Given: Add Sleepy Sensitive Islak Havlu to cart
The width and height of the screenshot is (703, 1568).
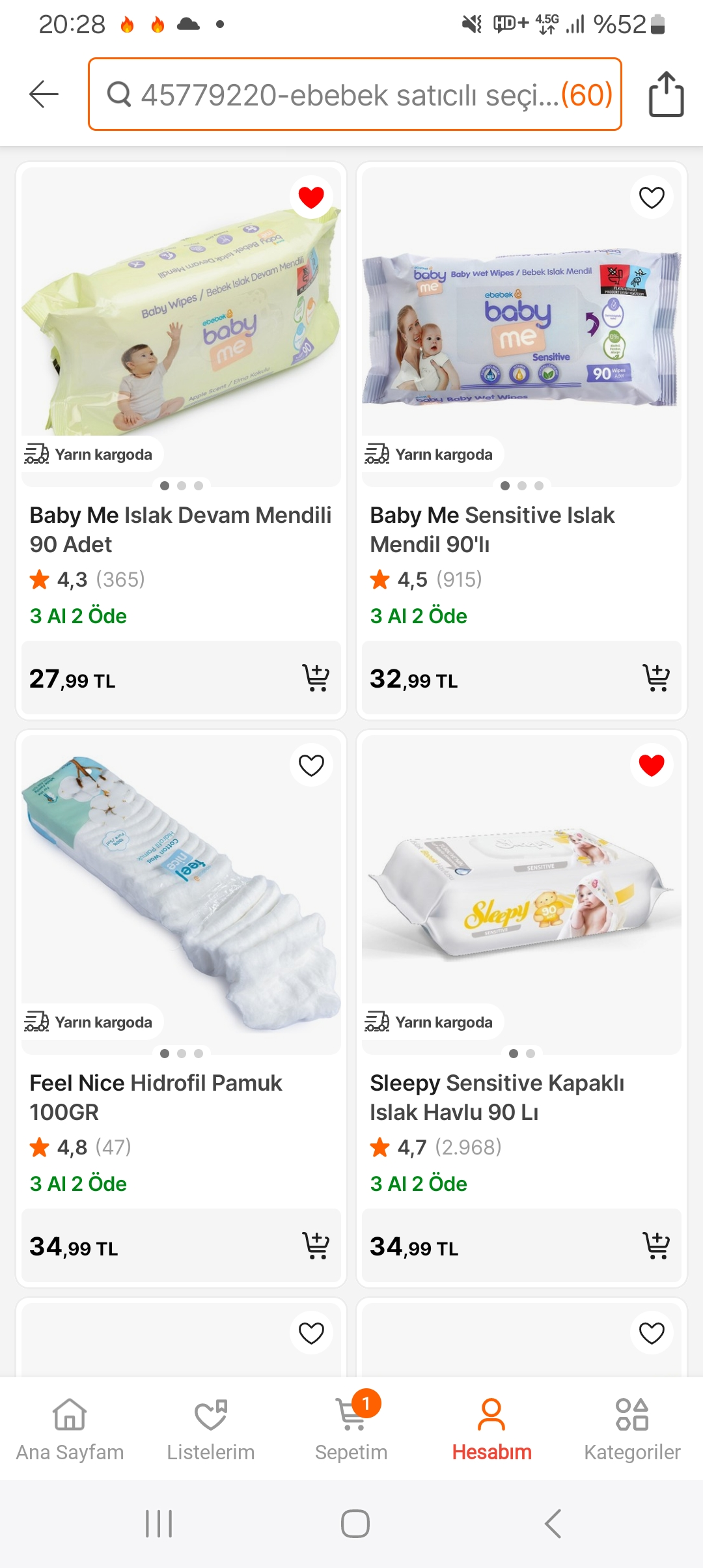Looking at the screenshot, I should pyautogui.click(x=656, y=1246).
